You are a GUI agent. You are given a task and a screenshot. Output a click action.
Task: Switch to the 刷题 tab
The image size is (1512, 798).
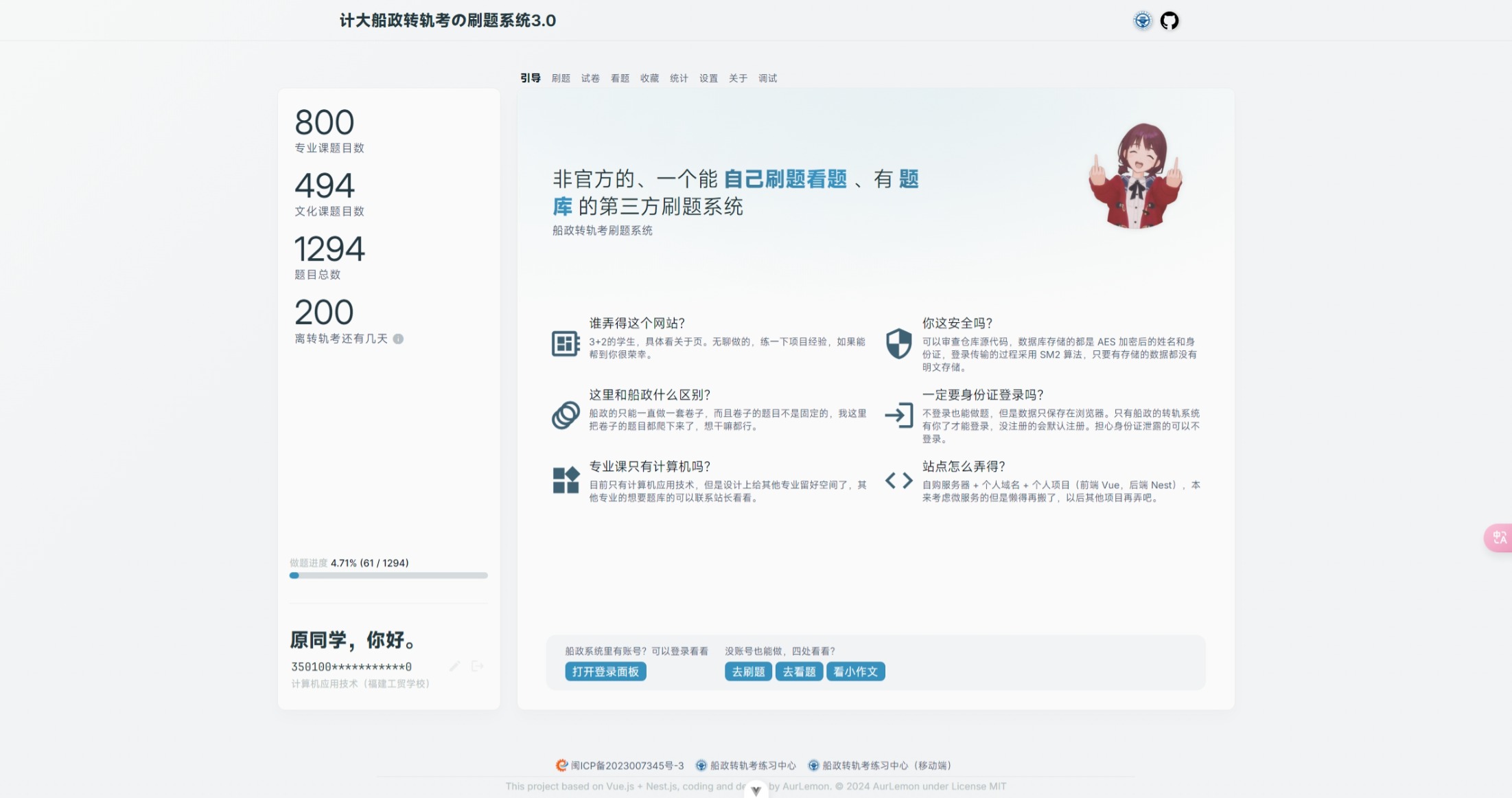[561, 78]
